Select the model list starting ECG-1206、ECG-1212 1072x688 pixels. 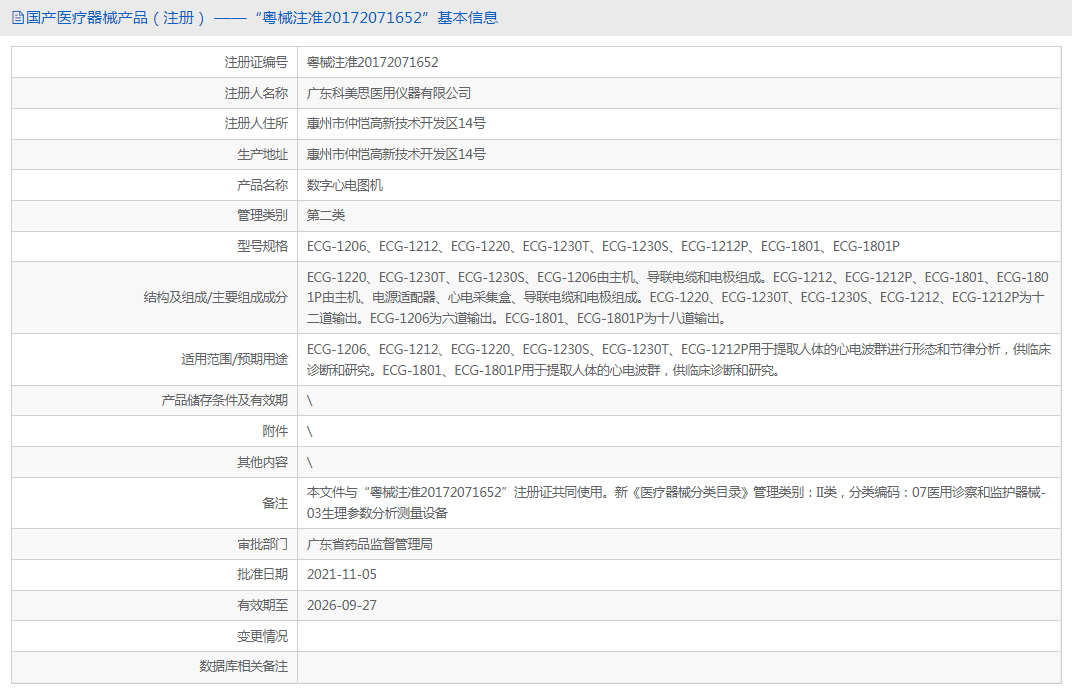603,246
